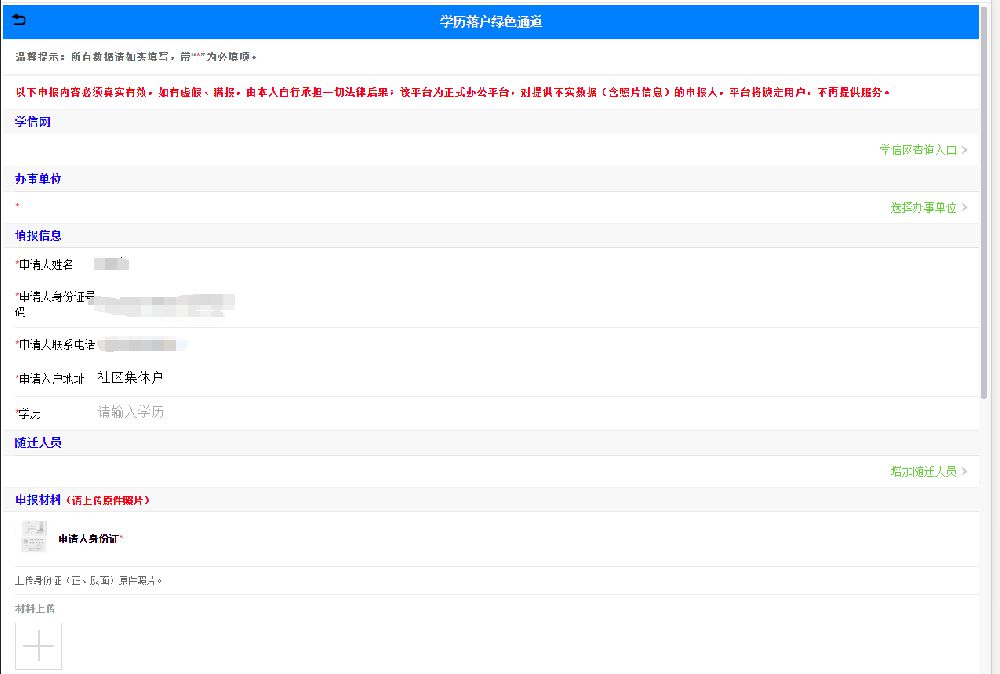The width and height of the screenshot is (1000, 674).
Task: Click the 学历落户绿色通道 page title
Action: [x=490, y=22]
